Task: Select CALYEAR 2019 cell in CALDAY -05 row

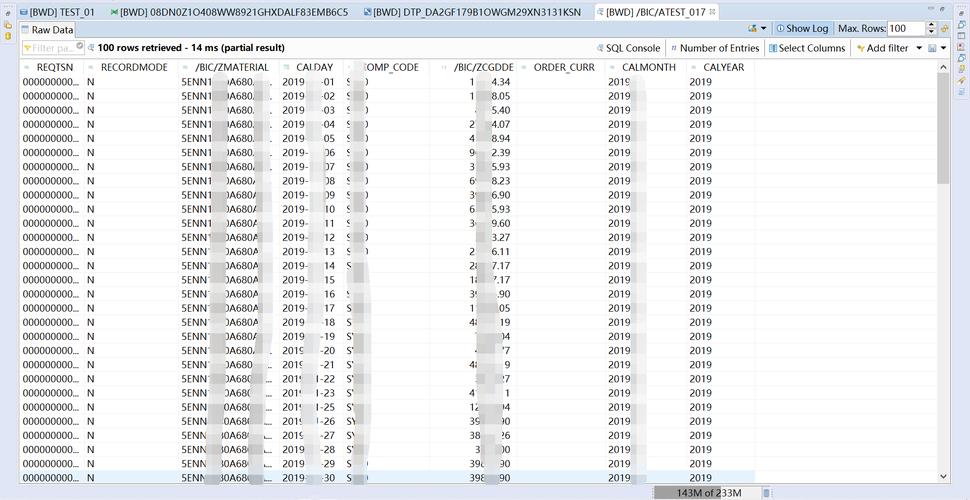Action: tap(720, 139)
